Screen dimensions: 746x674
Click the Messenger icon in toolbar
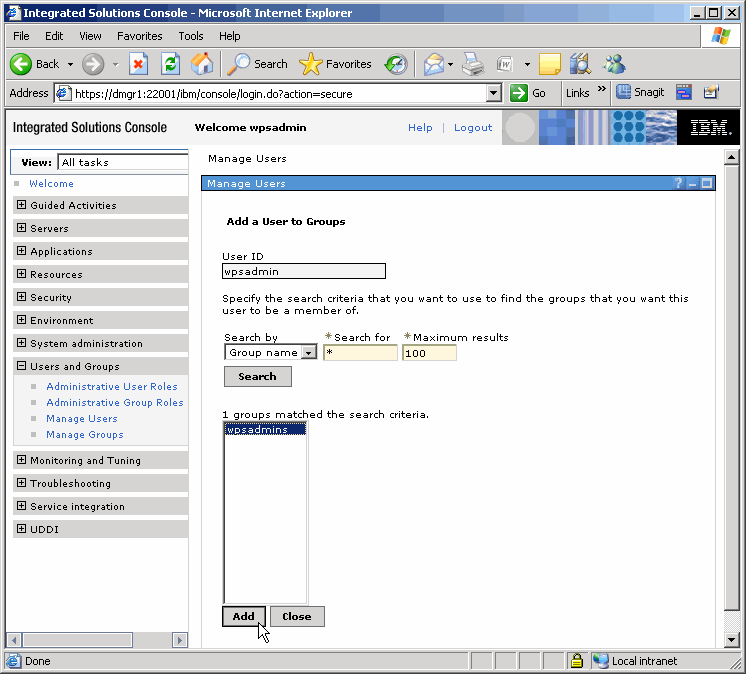point(614,64)
